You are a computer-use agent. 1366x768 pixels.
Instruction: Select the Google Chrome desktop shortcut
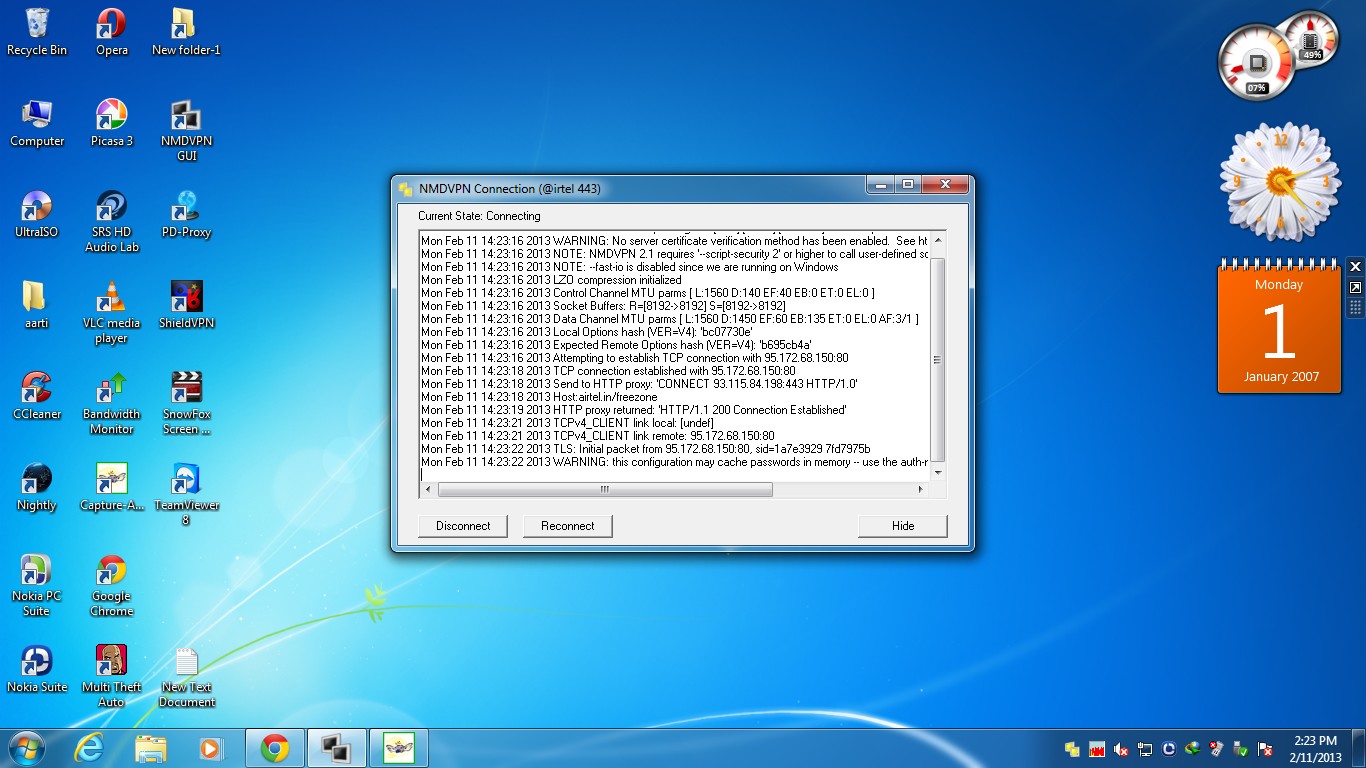point(111,585)
